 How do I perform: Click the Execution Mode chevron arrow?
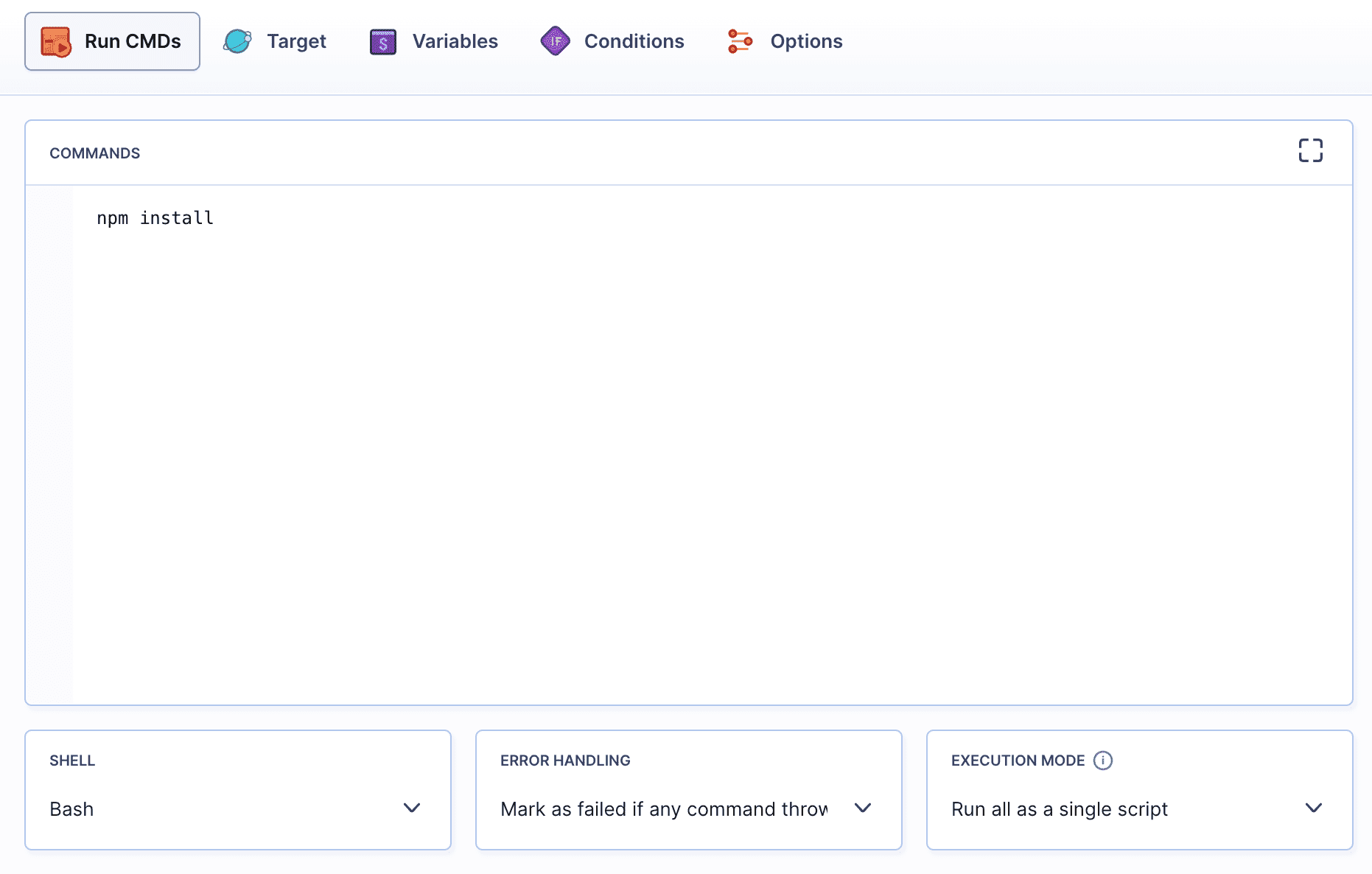(1314, 808)
